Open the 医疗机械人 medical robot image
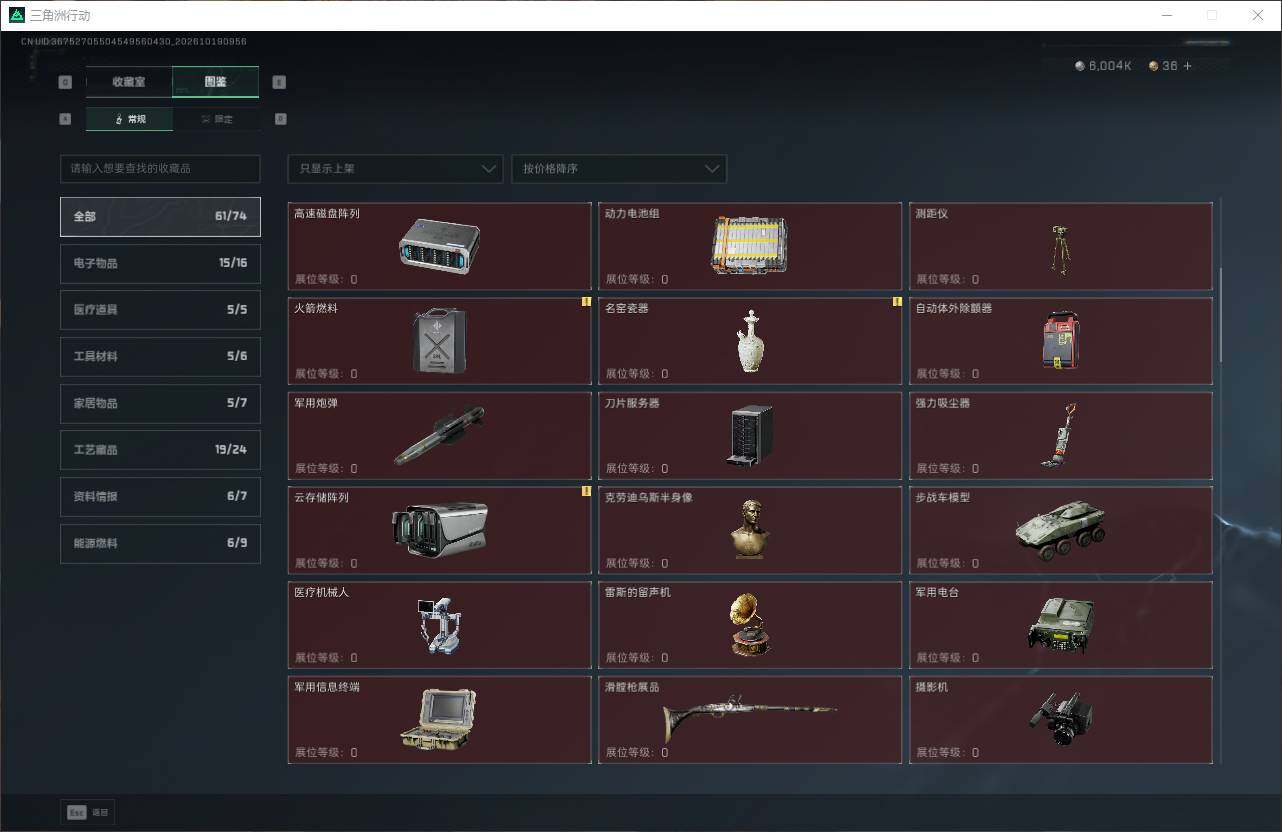The height and width of the screenshot is (832, 1282). point(439,625)
